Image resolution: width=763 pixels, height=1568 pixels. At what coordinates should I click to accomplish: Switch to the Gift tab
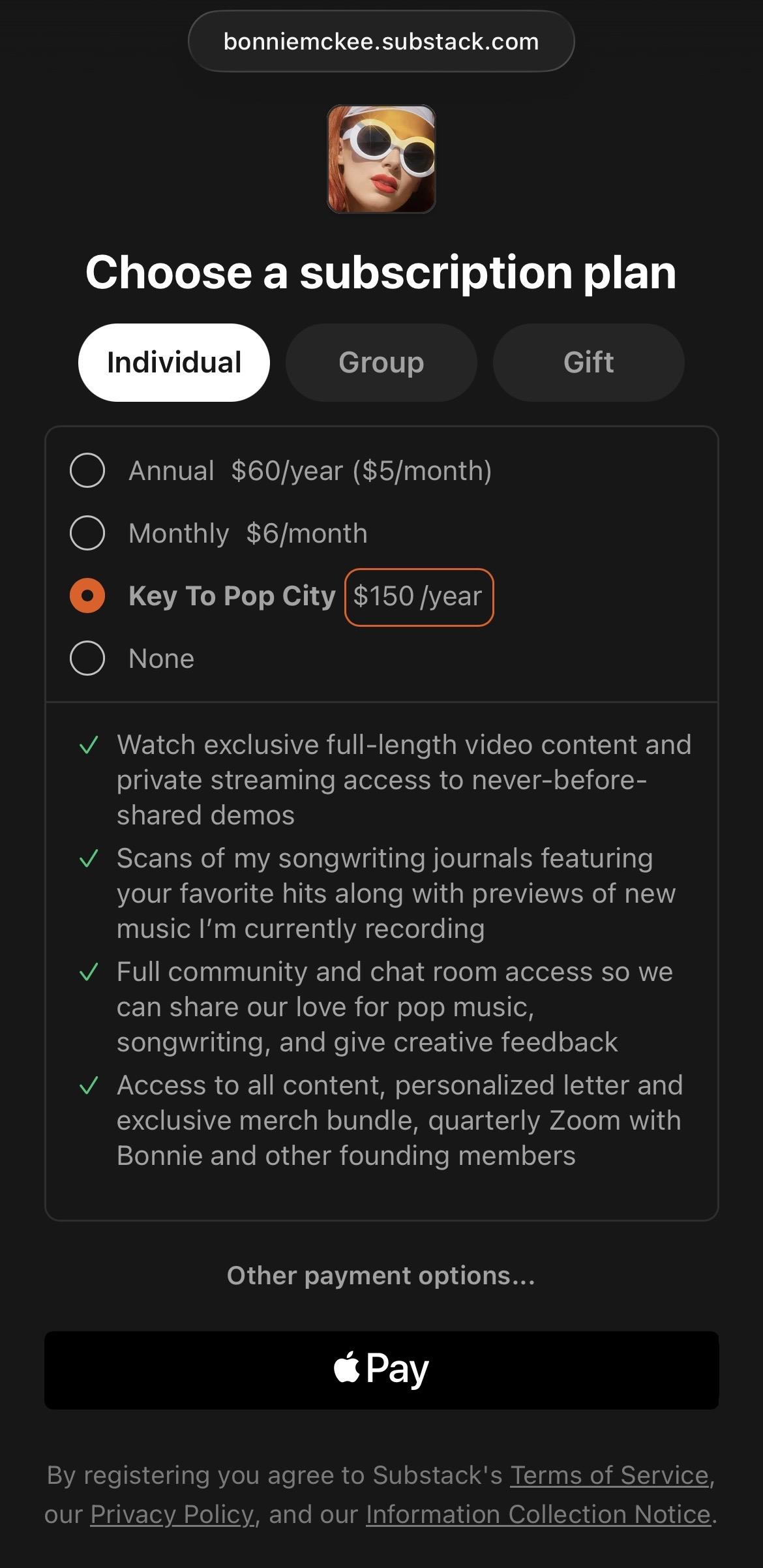[588, 363]
